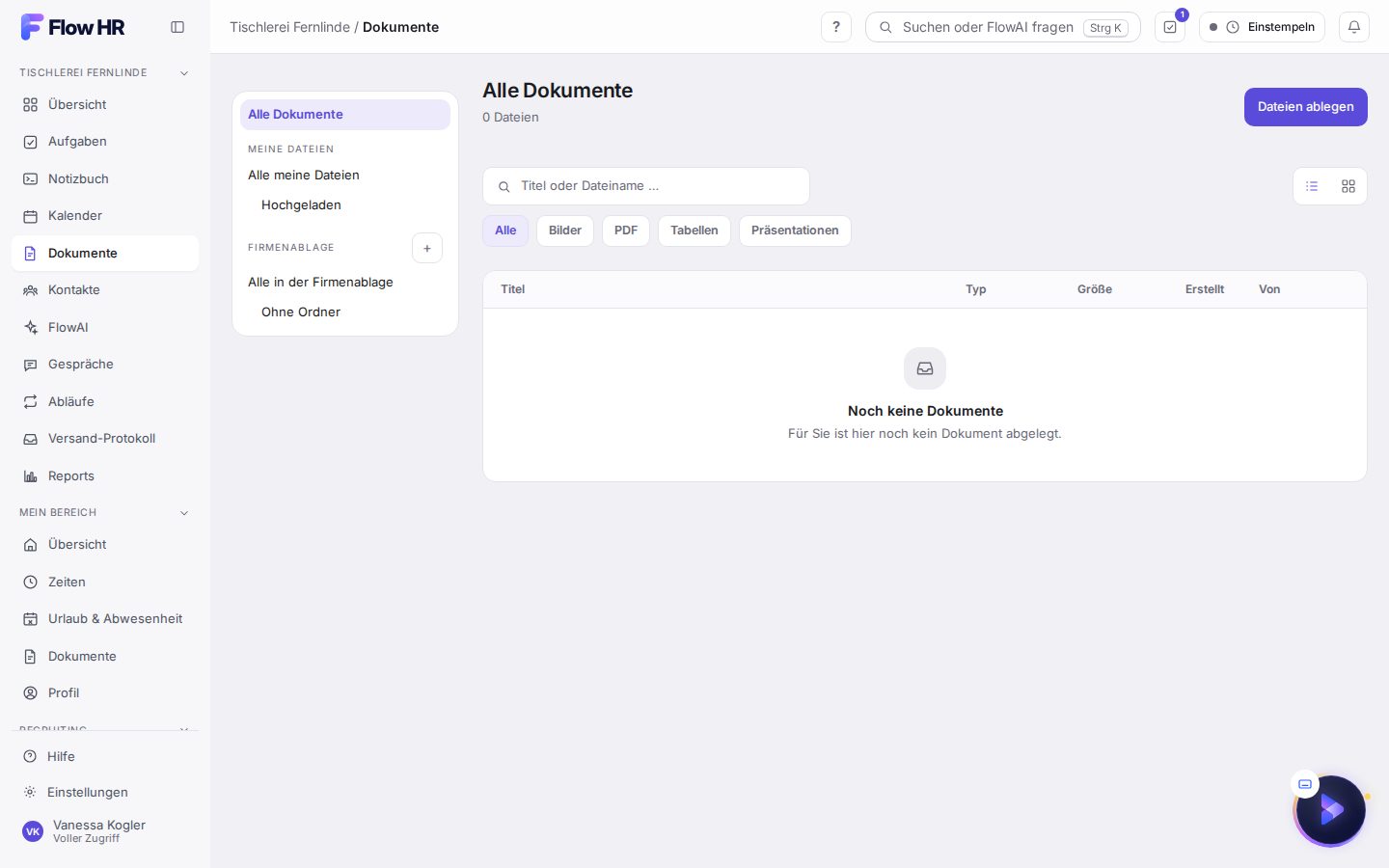Focus the Titel oder Dateiname search field
Image resolution: width=1389 pixels, height=868 pixels.
646,186
